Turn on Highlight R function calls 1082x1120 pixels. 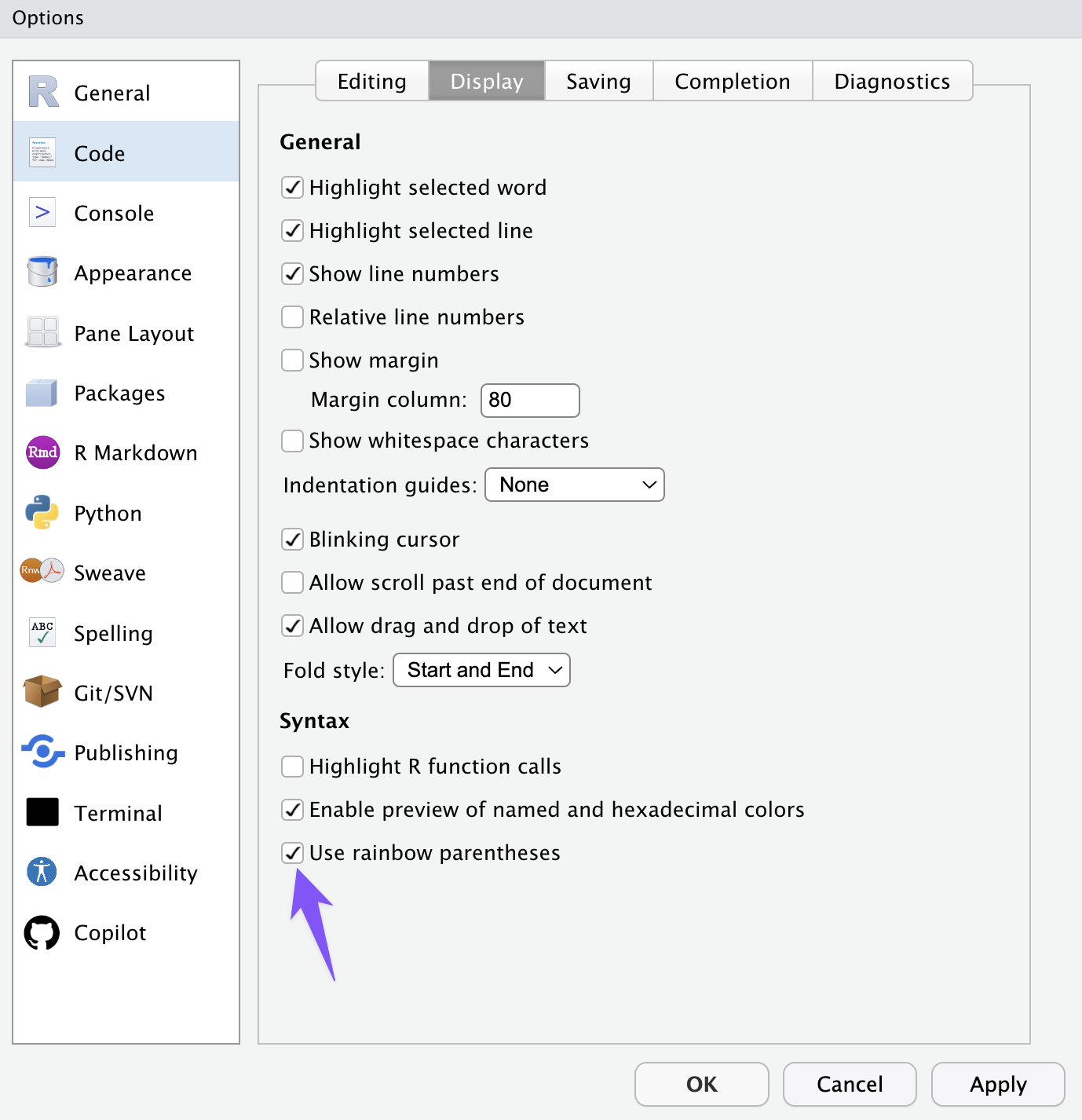click(x=292, y=767)
